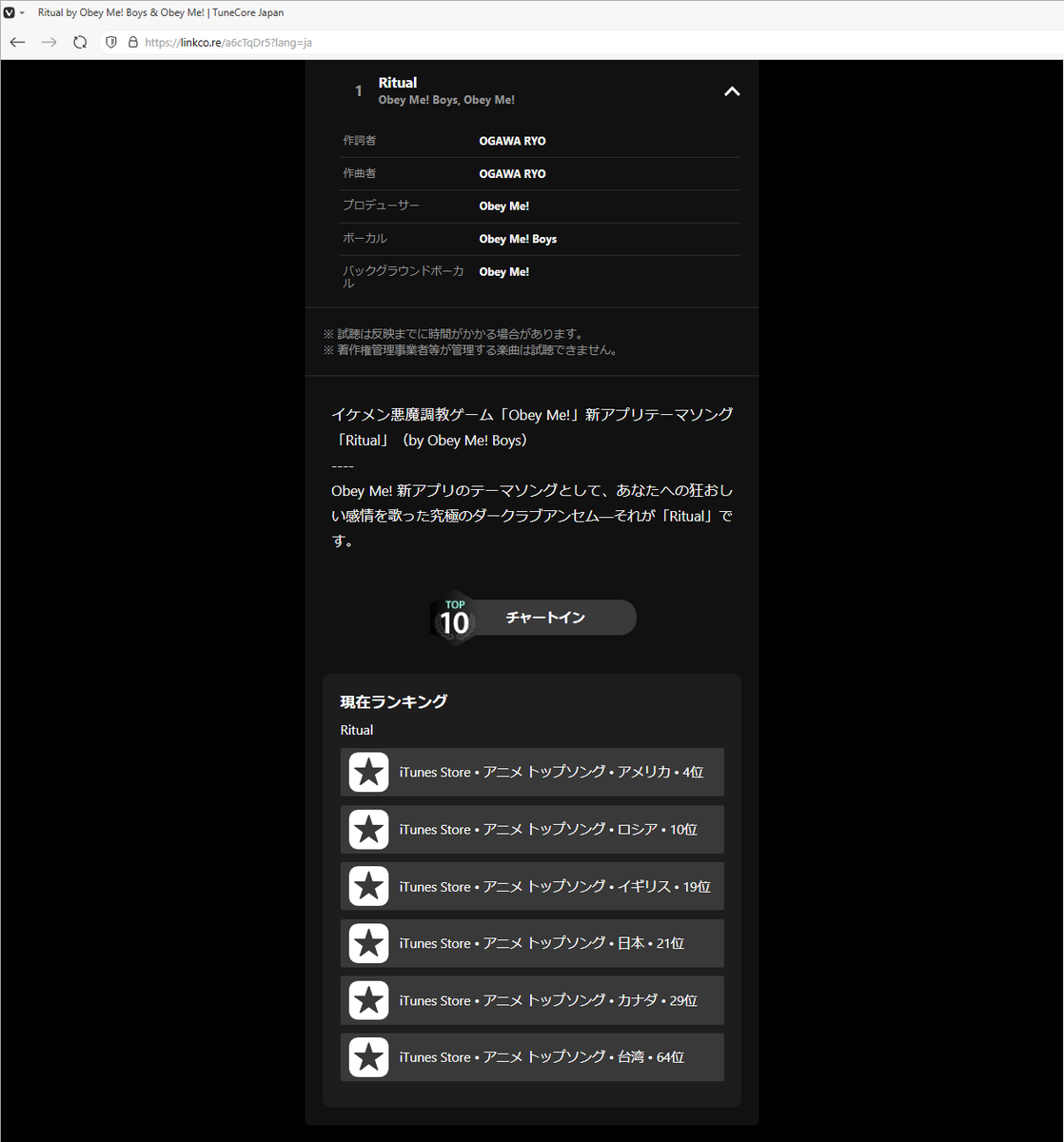Open the 台湾 64位 iTunes ranking row
Screen dimensions: 1064x1142
[x=532, y=1057]
